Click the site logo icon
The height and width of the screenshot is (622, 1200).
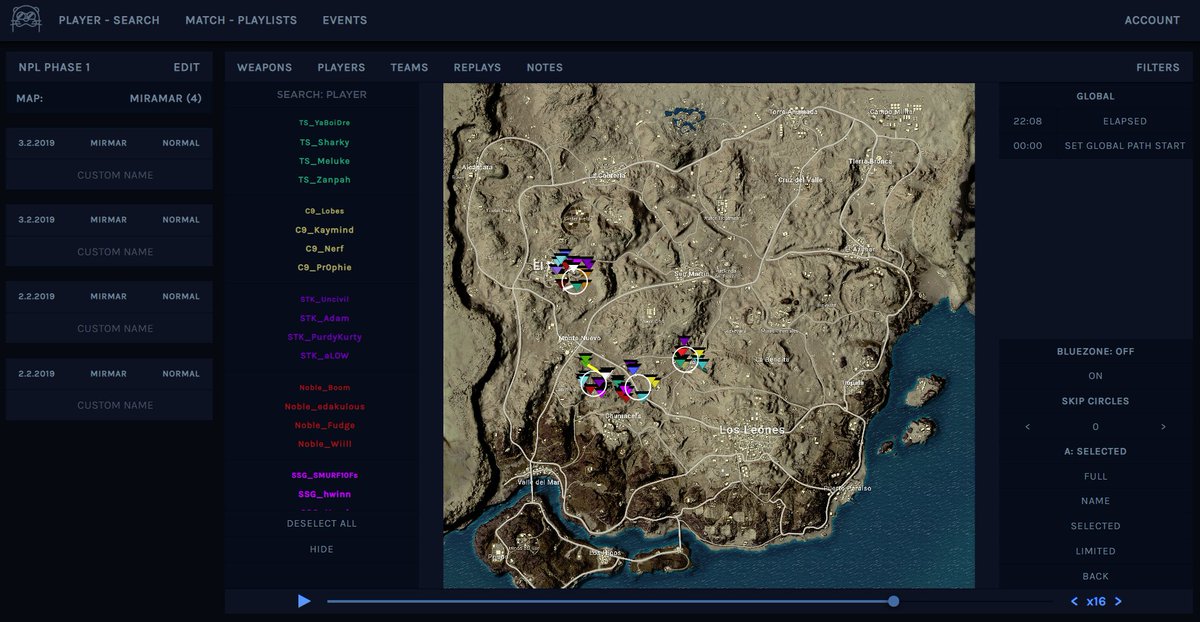coord(24,20)
